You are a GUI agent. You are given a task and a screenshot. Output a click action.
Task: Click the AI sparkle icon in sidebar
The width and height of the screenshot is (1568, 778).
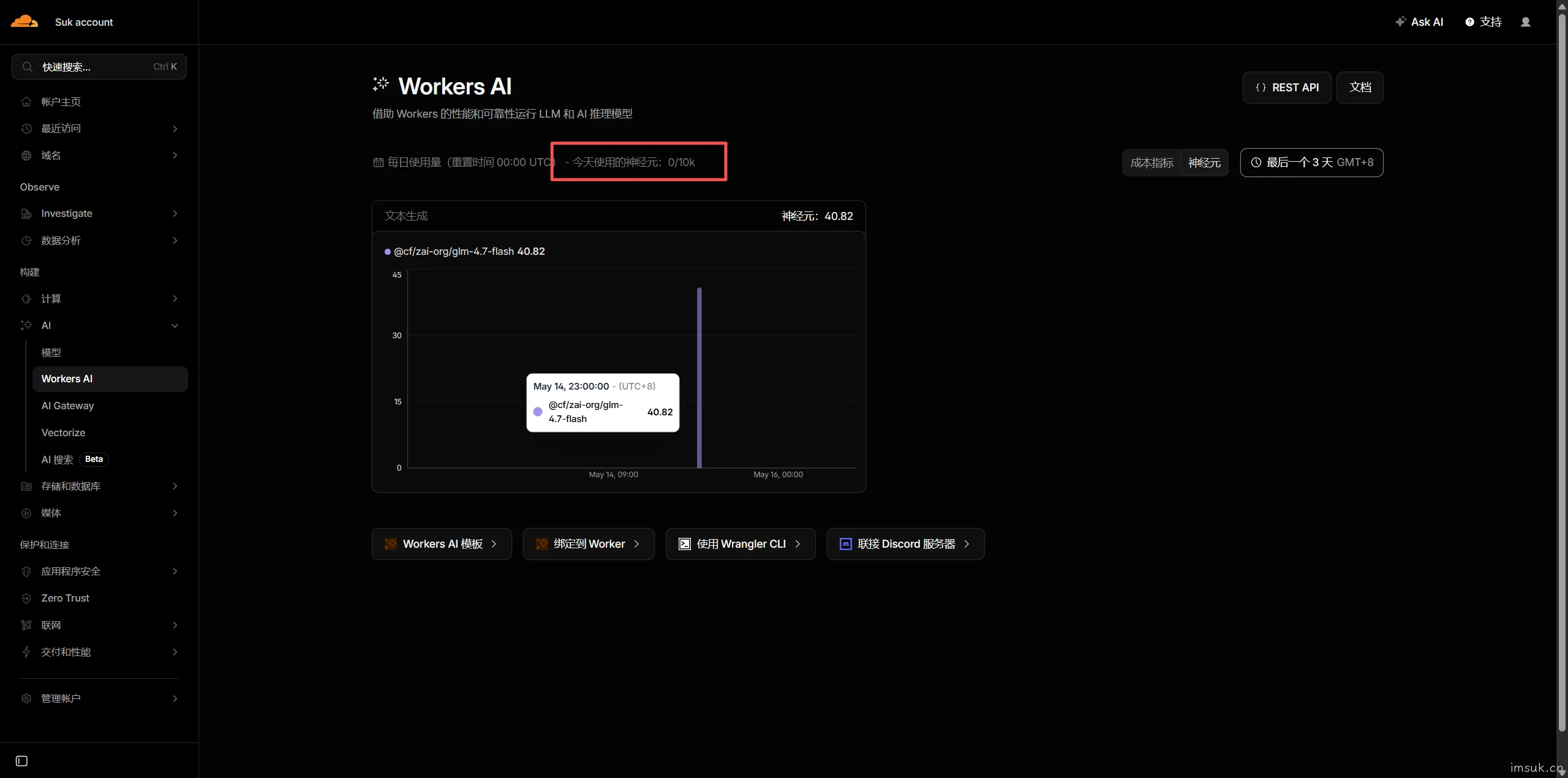click(26, 325)
